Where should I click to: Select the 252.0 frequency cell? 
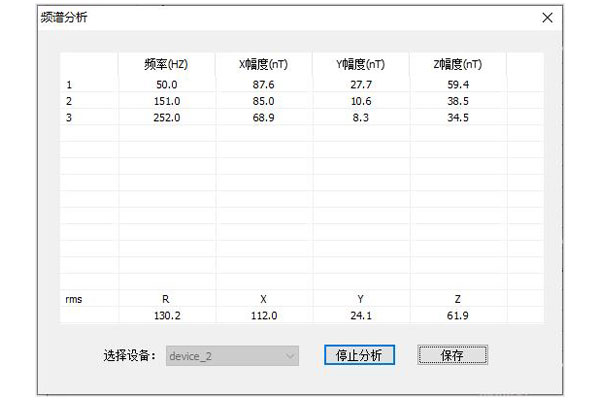(x=166, y=117)
